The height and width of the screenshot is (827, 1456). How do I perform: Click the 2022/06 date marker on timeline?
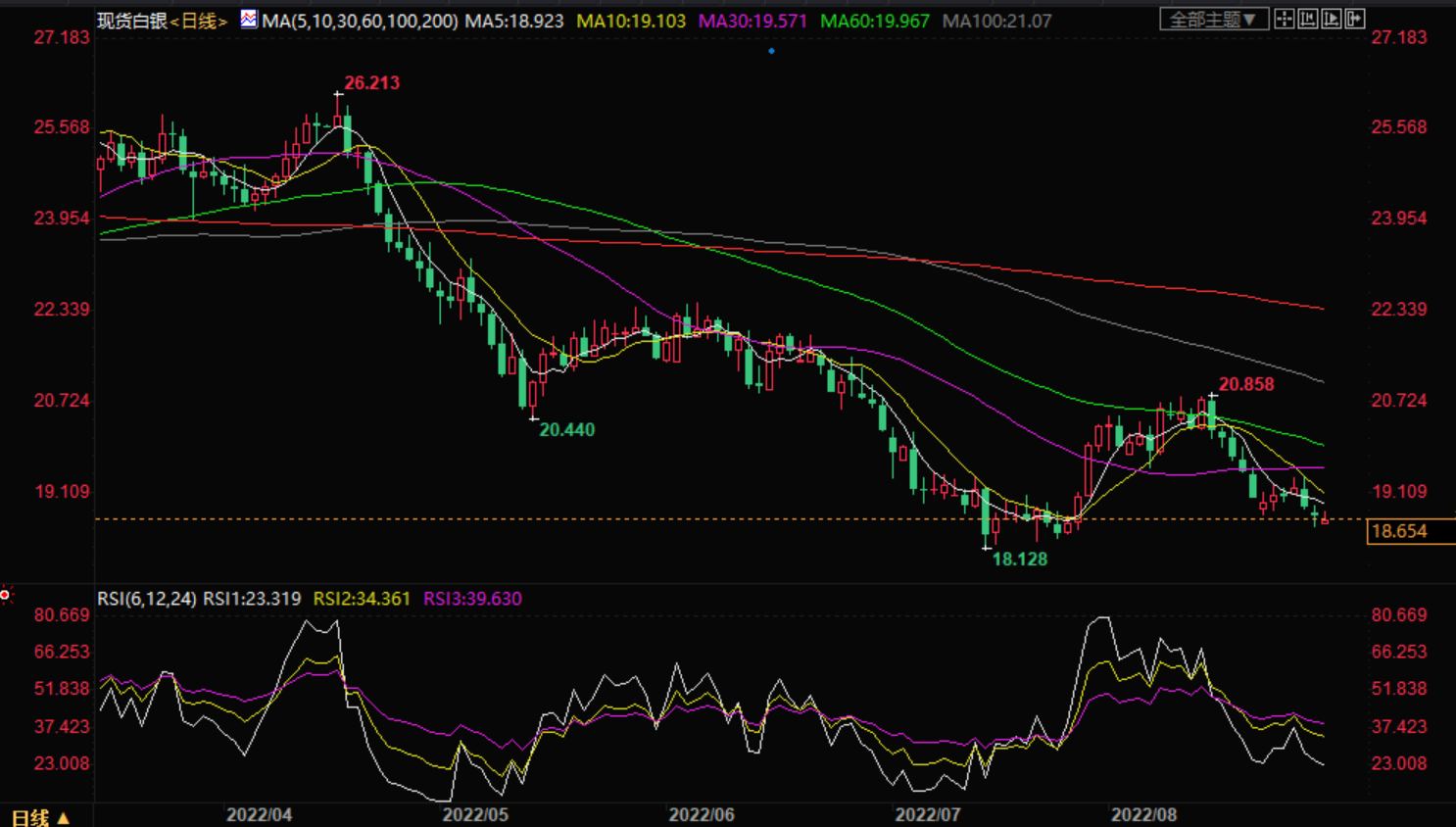(x=702, y=814)
